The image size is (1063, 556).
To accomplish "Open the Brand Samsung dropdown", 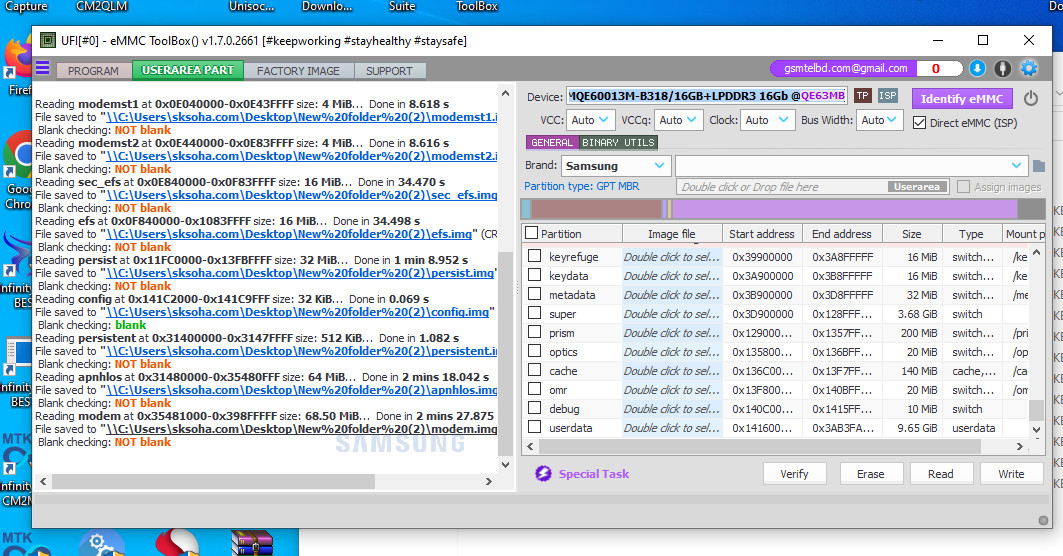I will pyautogui.click(x=614, y=166).
